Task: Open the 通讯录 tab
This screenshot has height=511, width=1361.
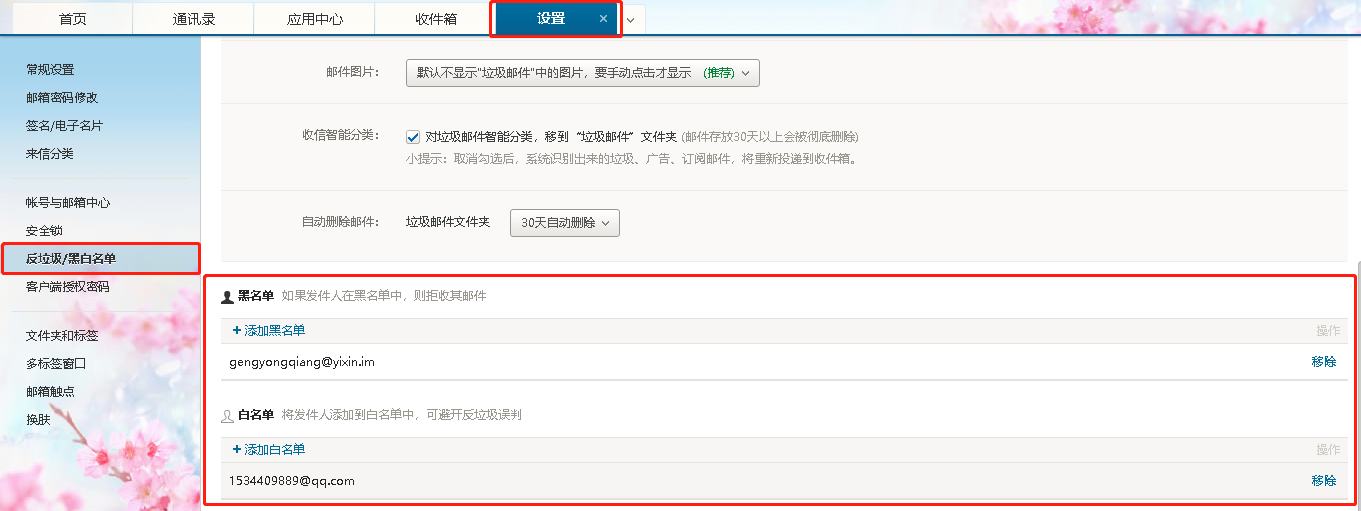Action: [x=193, y=19]
